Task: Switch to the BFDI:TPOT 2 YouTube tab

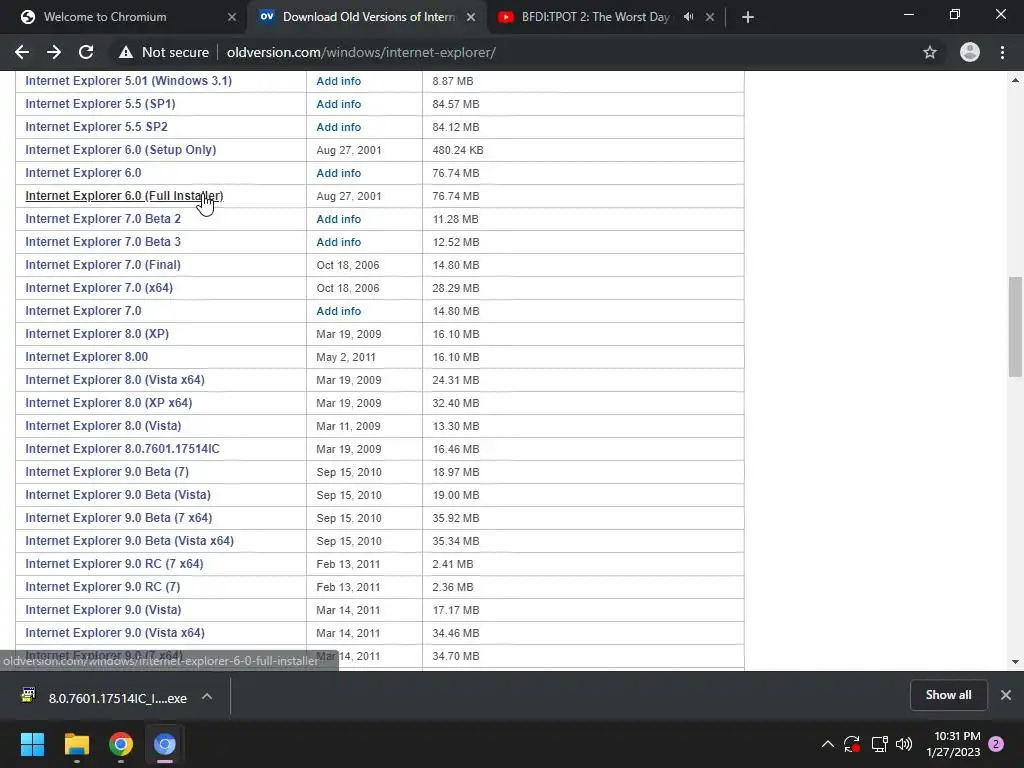Action: [595, 17]
